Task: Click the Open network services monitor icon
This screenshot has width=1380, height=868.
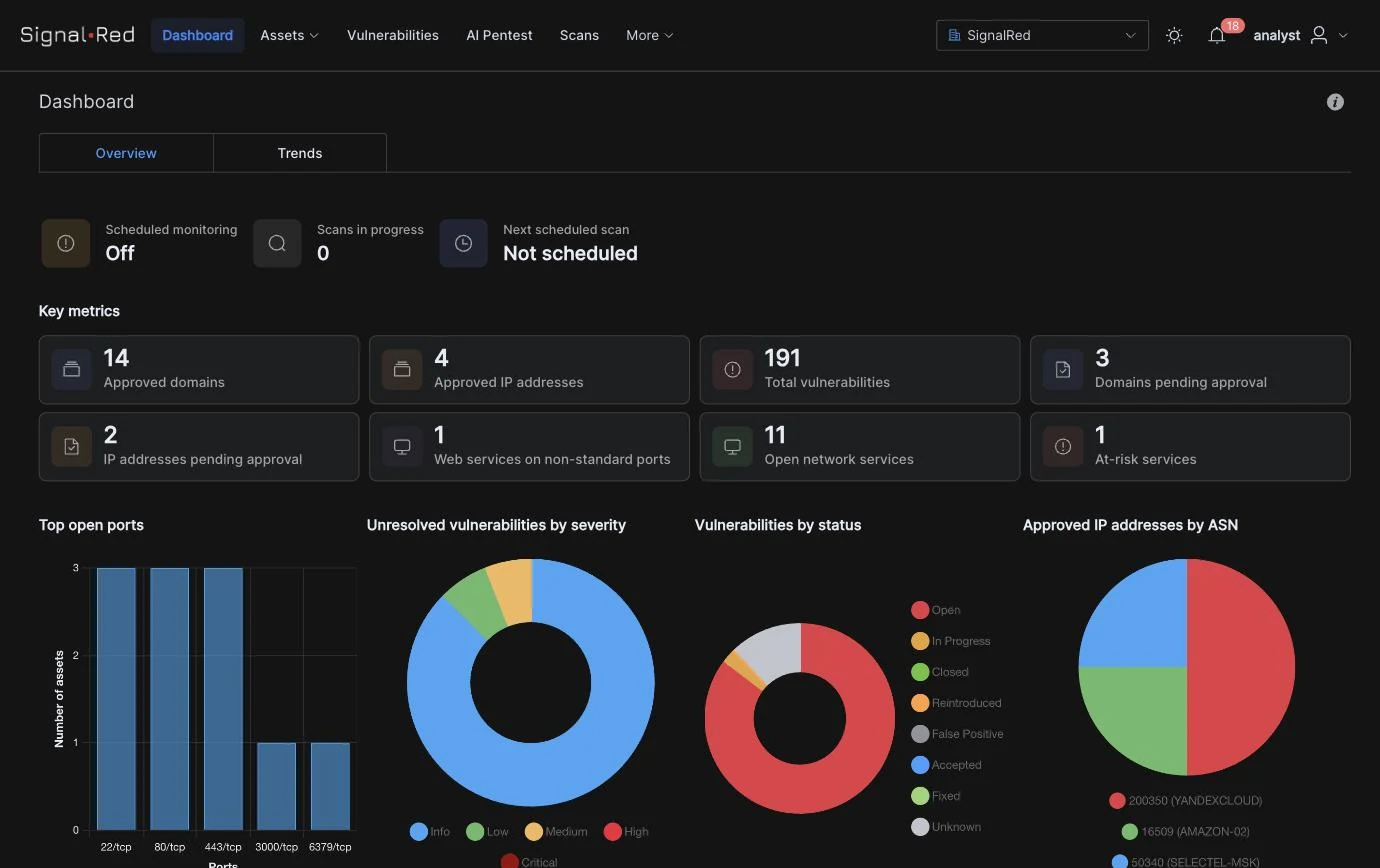Action: 732,446
